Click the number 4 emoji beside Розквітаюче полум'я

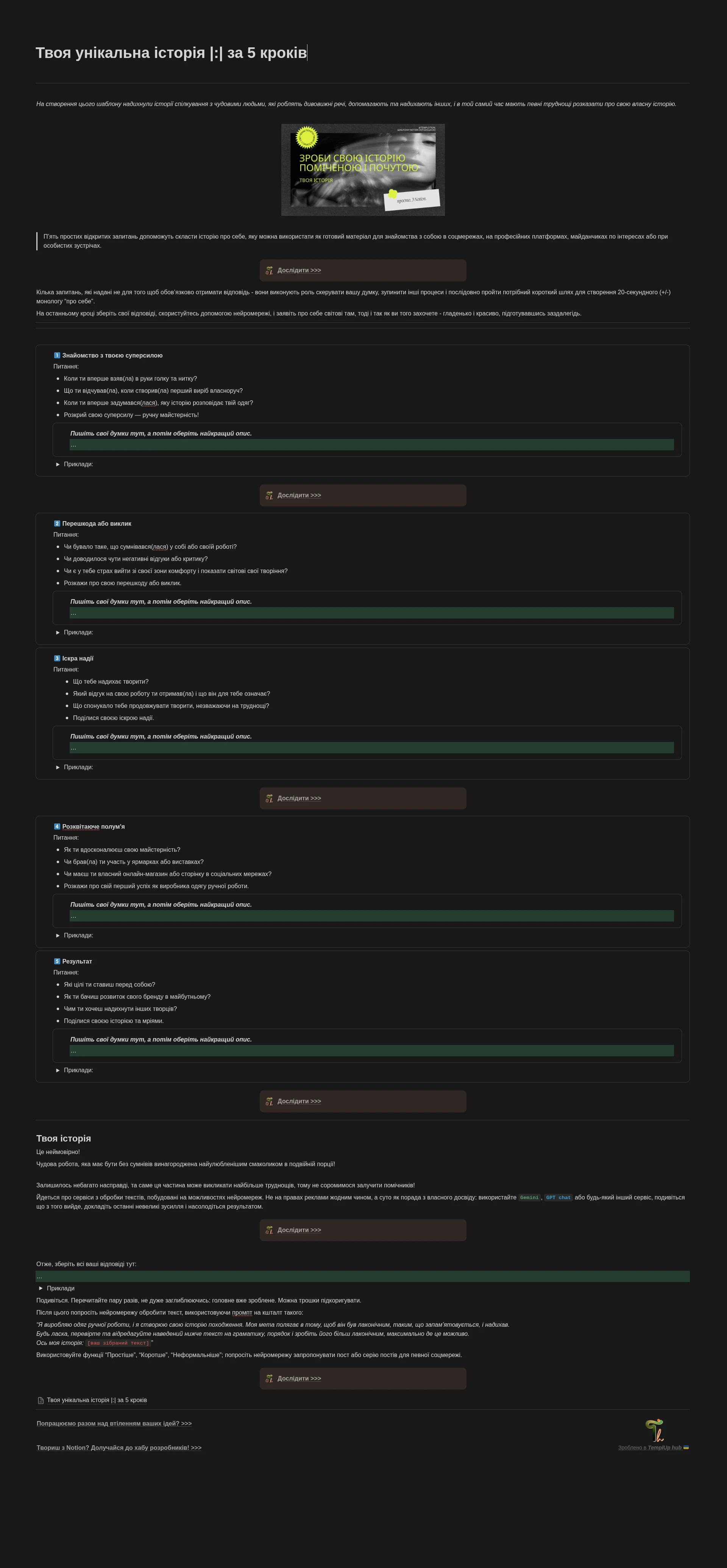click(x=57, y=826)
